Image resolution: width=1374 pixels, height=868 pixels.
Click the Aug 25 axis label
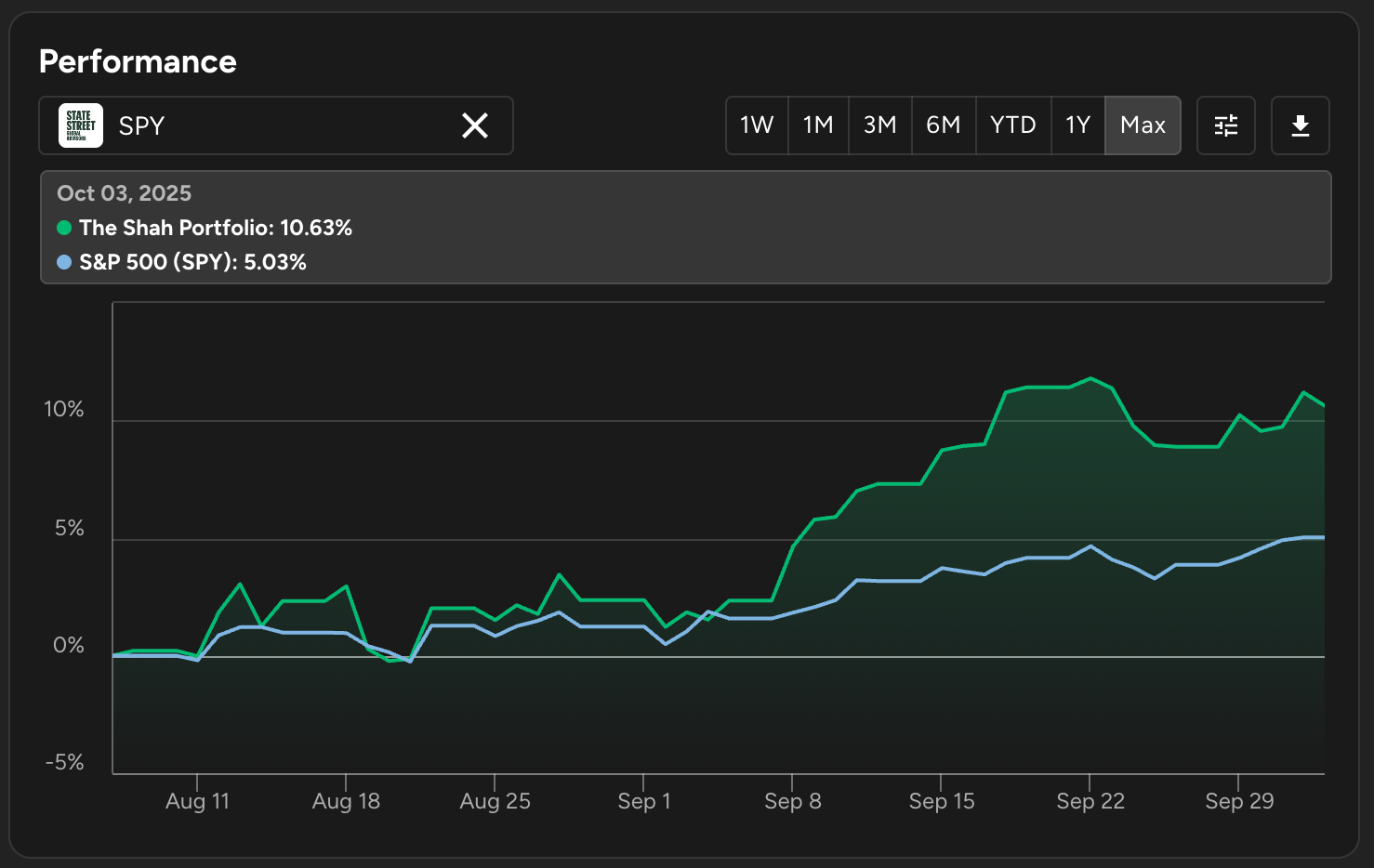[x=495, y=801]
